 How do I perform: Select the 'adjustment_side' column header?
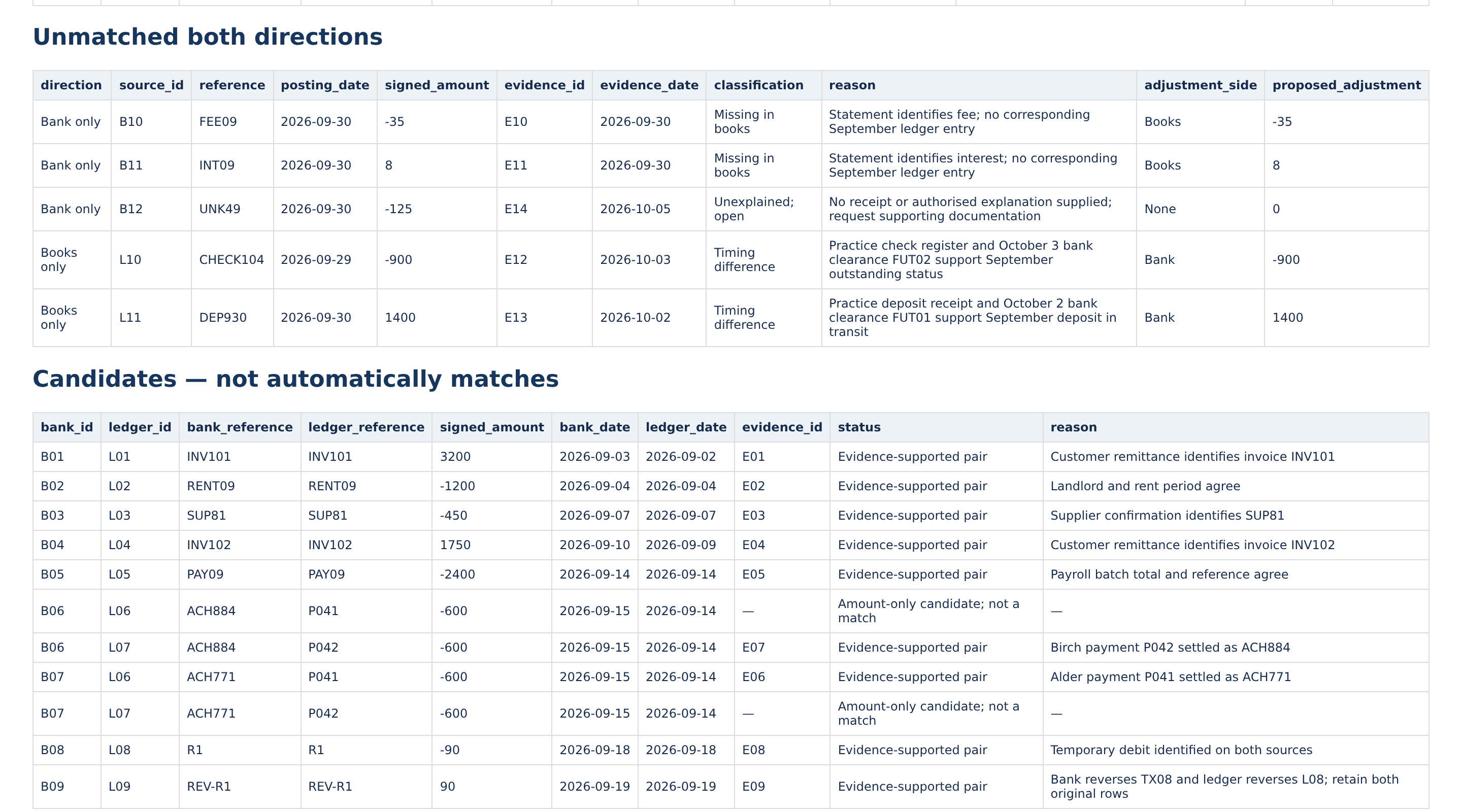pos(1201,86)
